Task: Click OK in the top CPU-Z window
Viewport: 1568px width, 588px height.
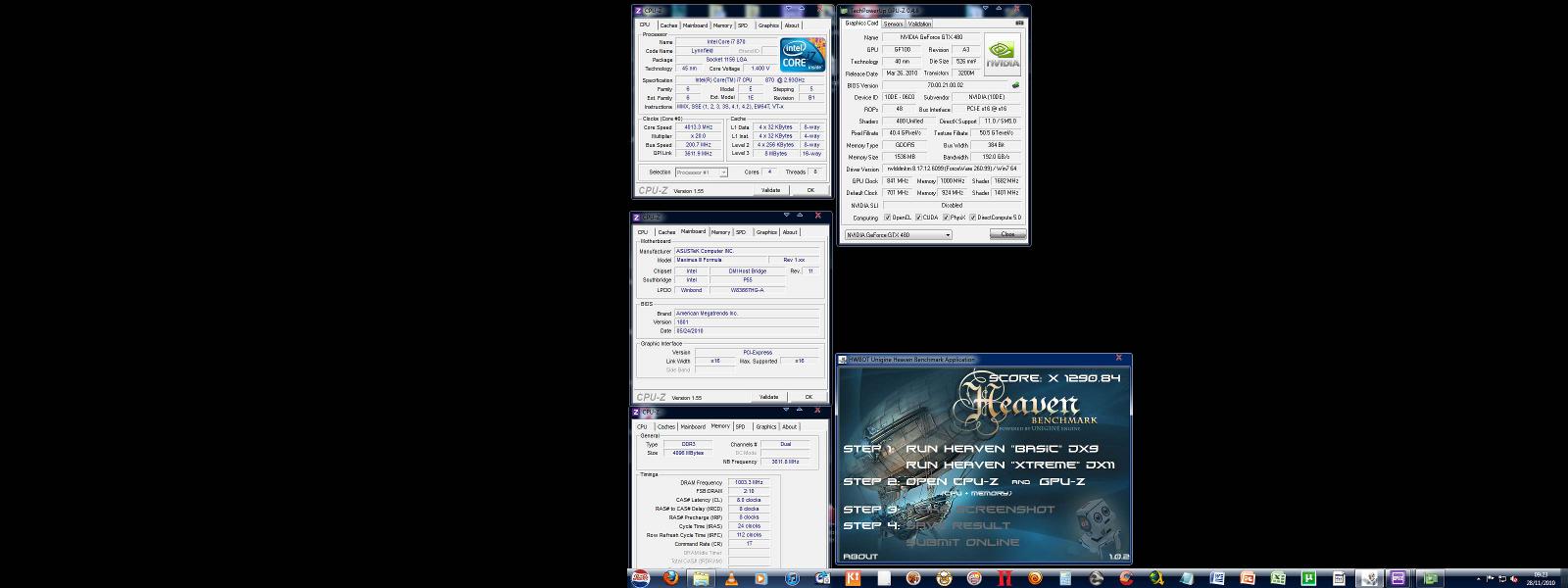Action: (810, 190)
